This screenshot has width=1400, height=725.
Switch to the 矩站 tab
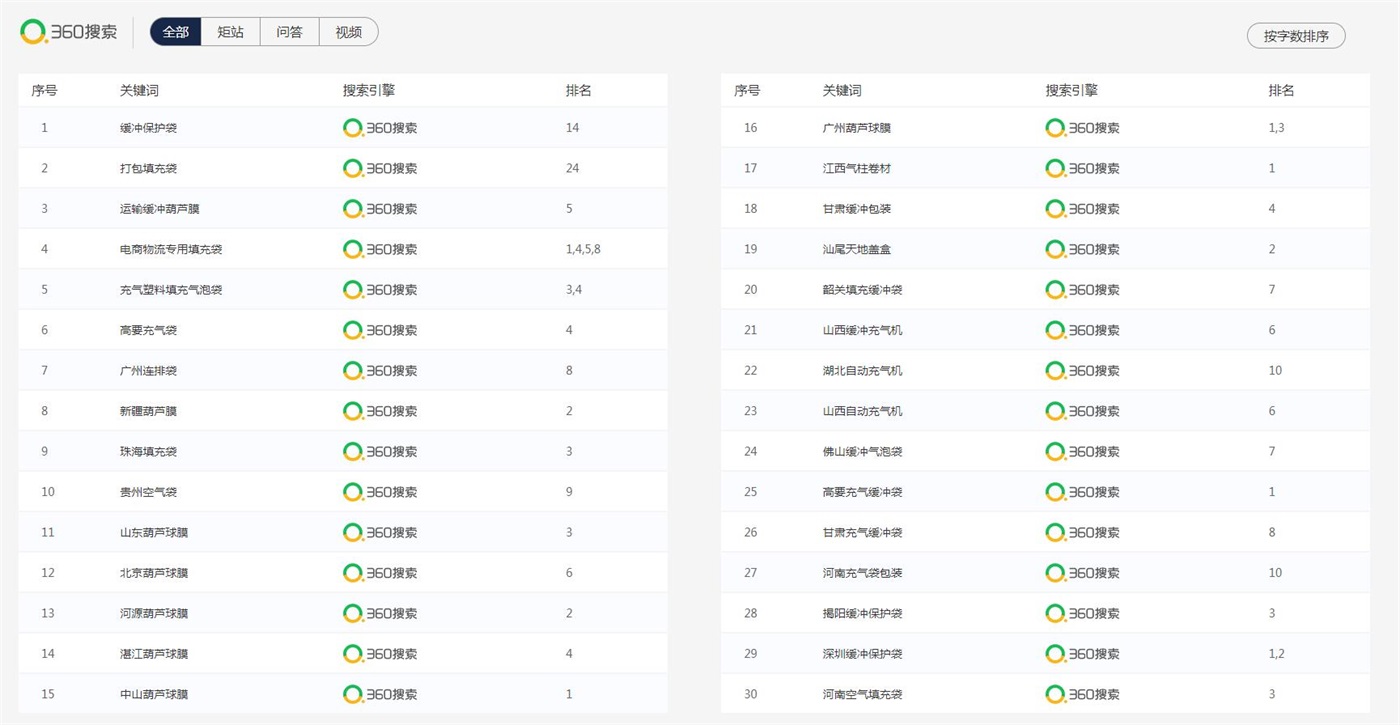pos(231,32)
